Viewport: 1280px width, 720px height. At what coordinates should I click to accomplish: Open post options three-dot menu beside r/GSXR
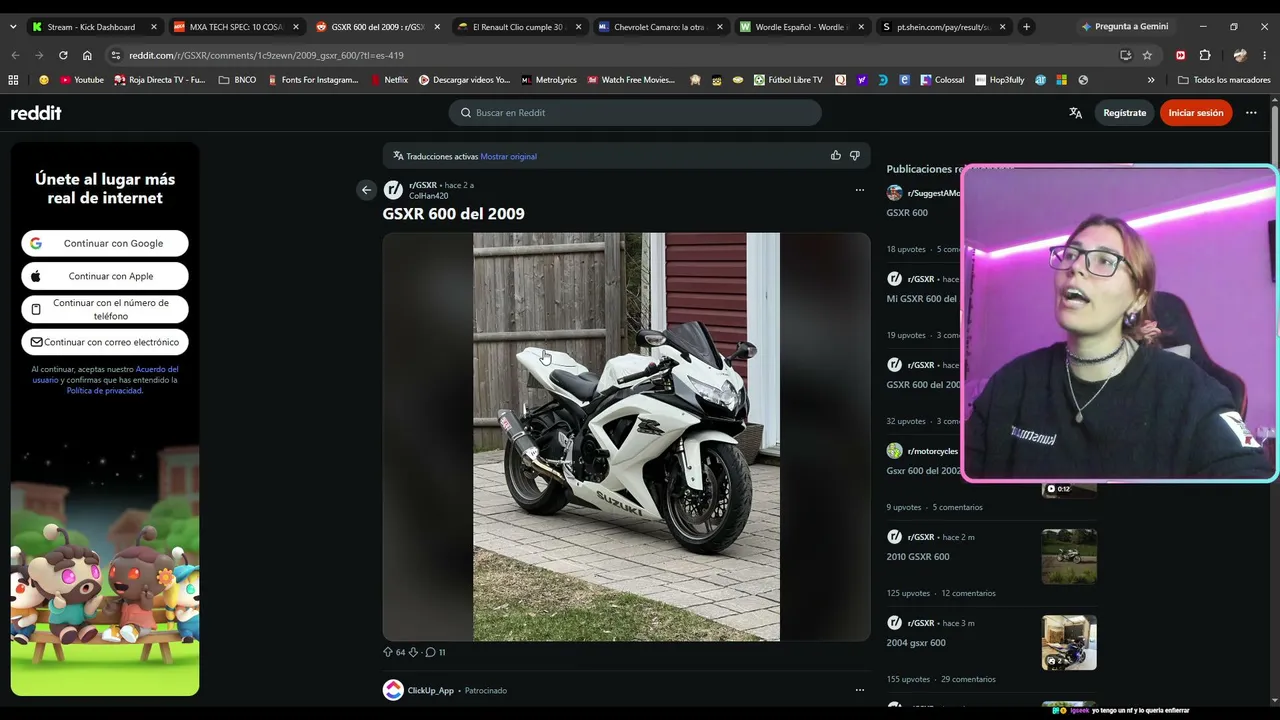point(859,190)
